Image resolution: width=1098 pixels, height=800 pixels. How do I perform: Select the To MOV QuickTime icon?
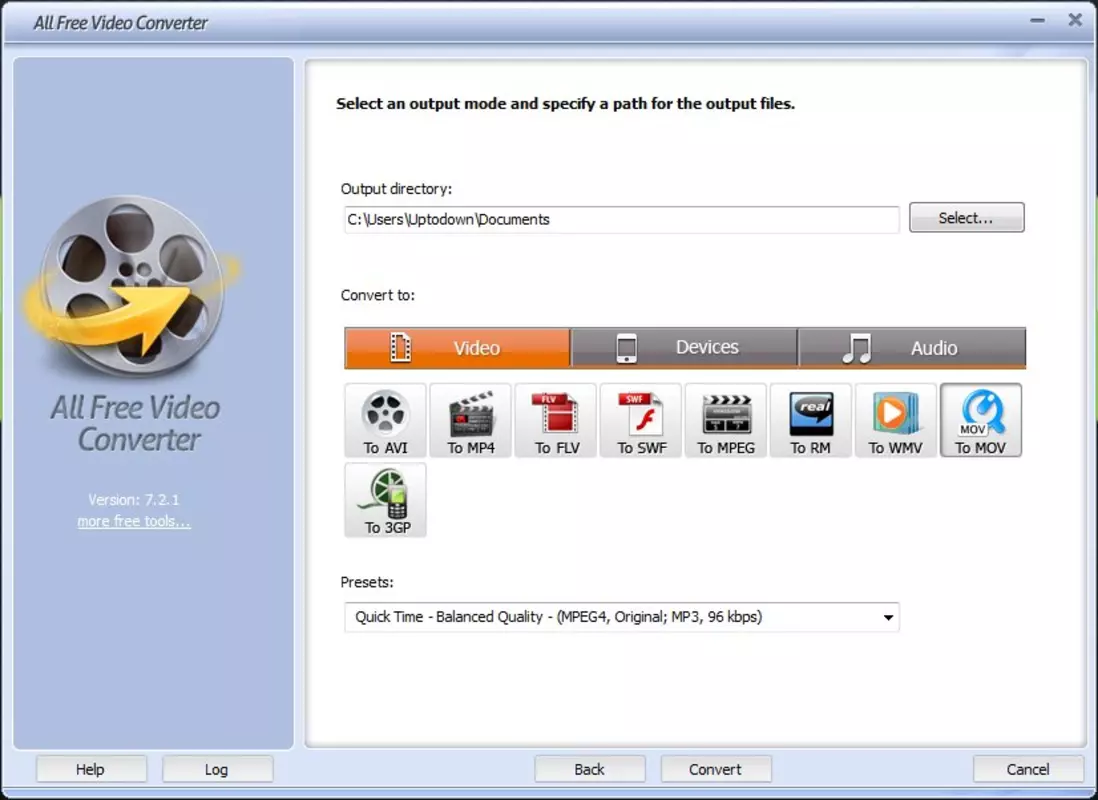(x=981, y=420)
